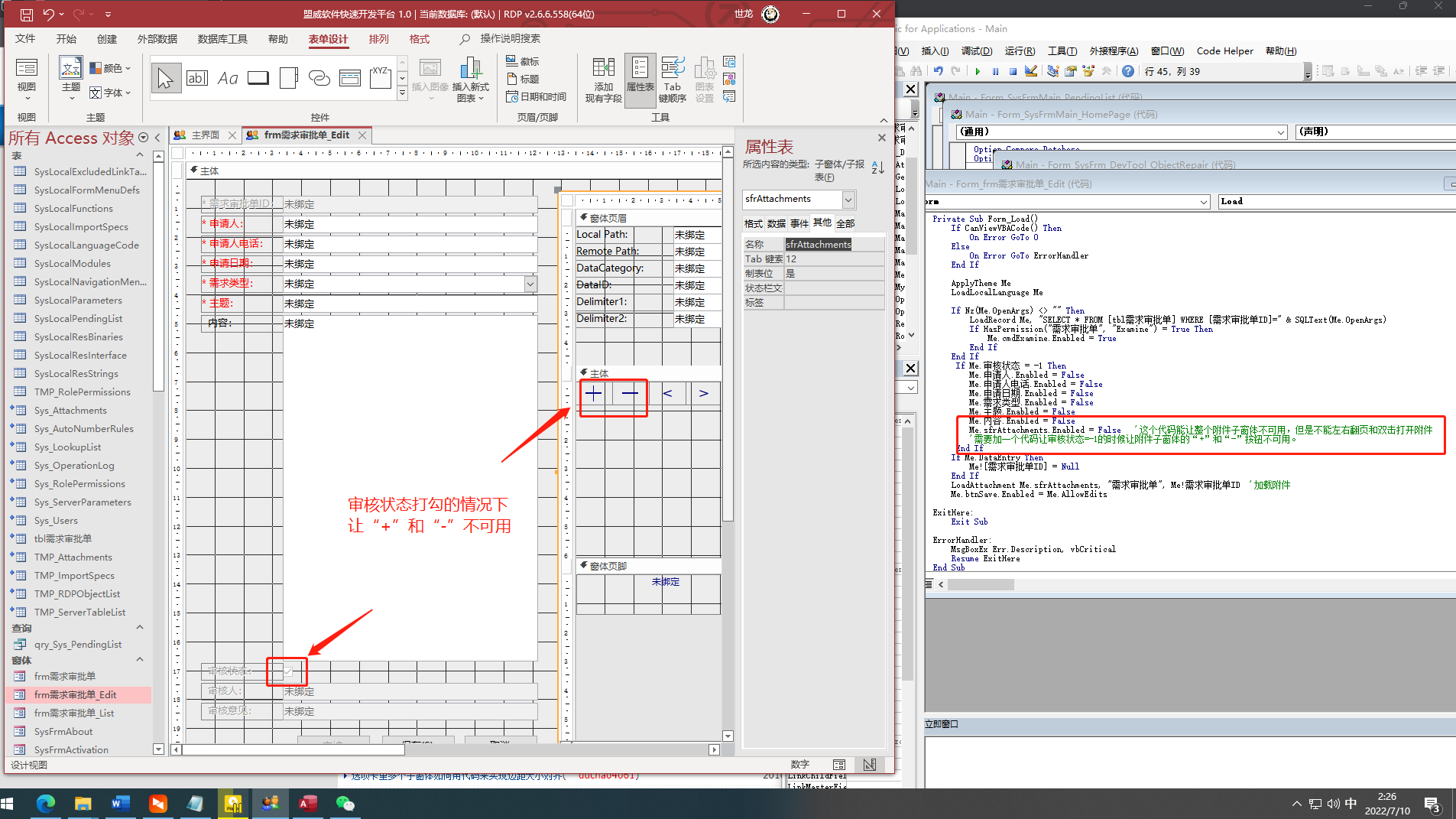Viewport: 1456px width, 819px height.
Task: Open Sys_Users table in navigation pane
Action: (56, 521)
